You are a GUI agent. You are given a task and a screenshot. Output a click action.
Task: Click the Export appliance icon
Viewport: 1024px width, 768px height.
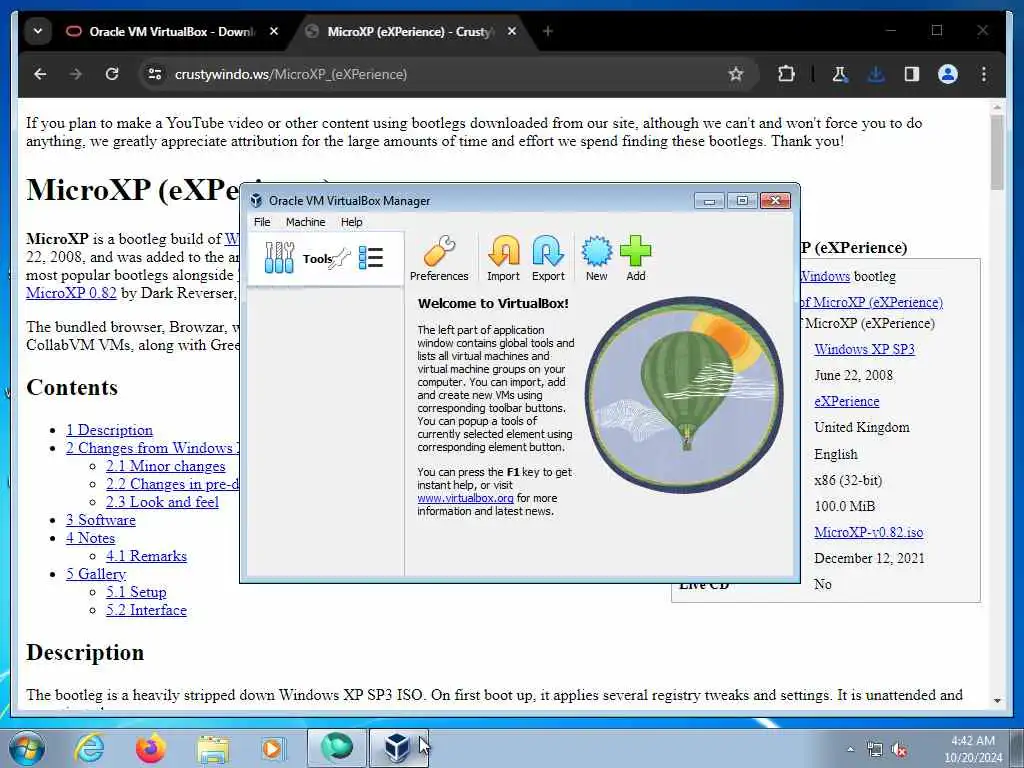click(x=548, y=258)
